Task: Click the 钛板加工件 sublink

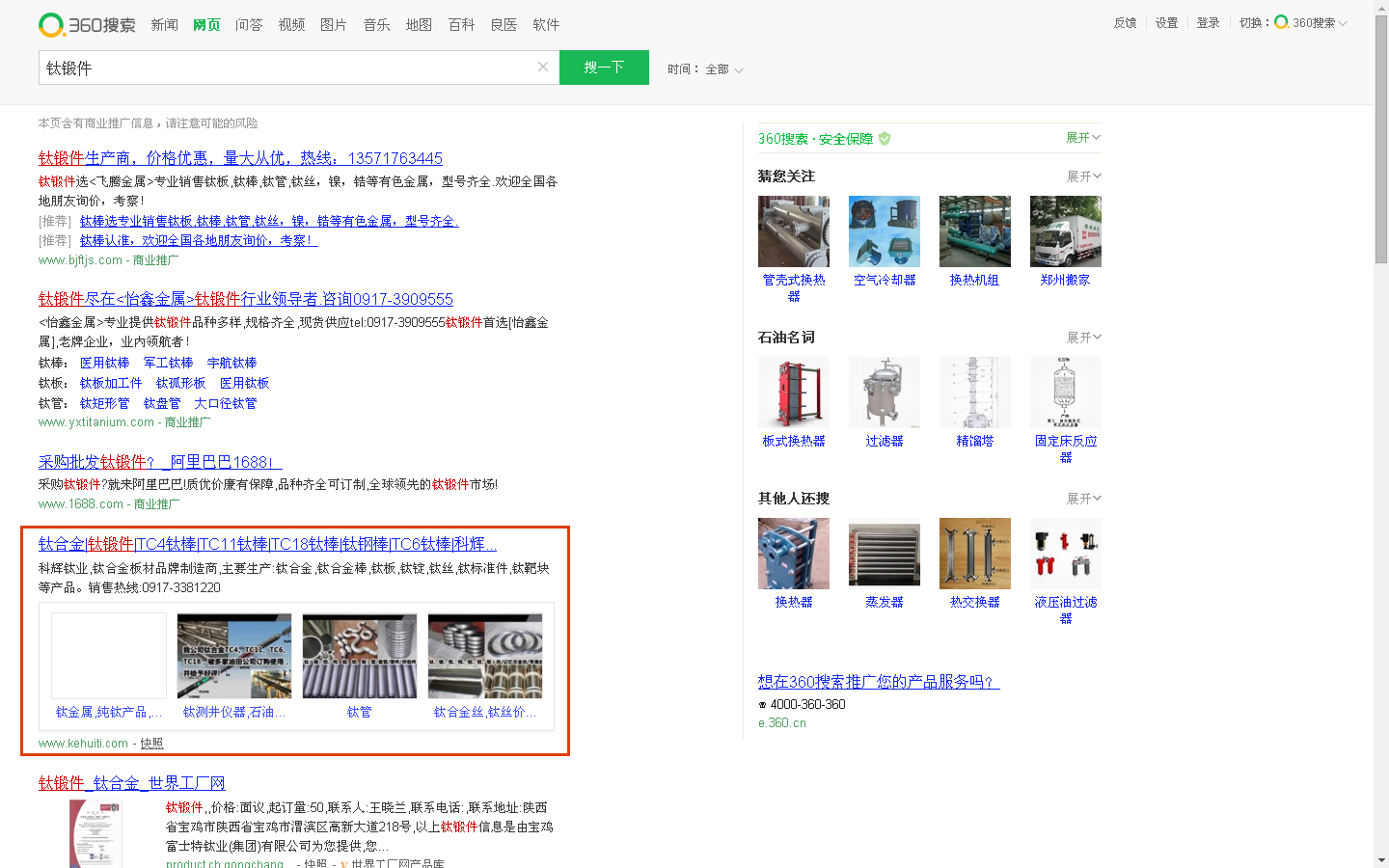Action: tap(111, 383)
